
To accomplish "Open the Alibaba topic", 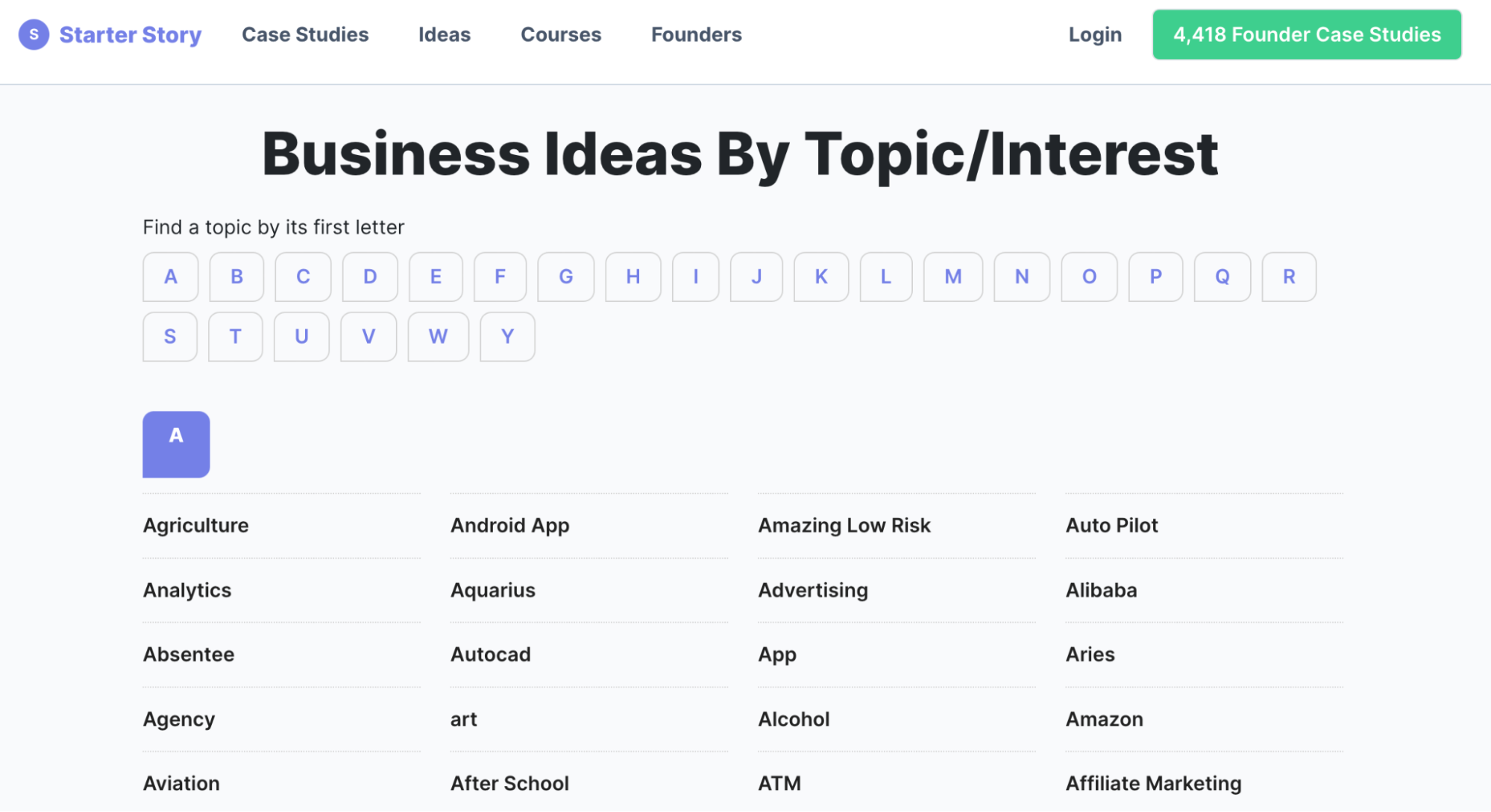I will (1102, 591).
